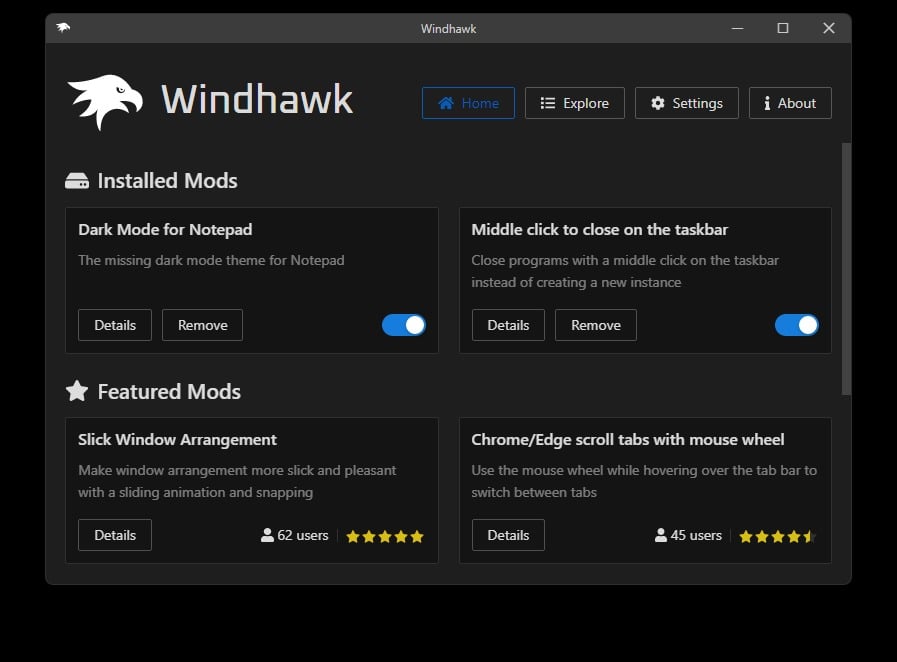This screenshot has height=662, width=897.
Task: Go to the About page
Action: point(789,103)
